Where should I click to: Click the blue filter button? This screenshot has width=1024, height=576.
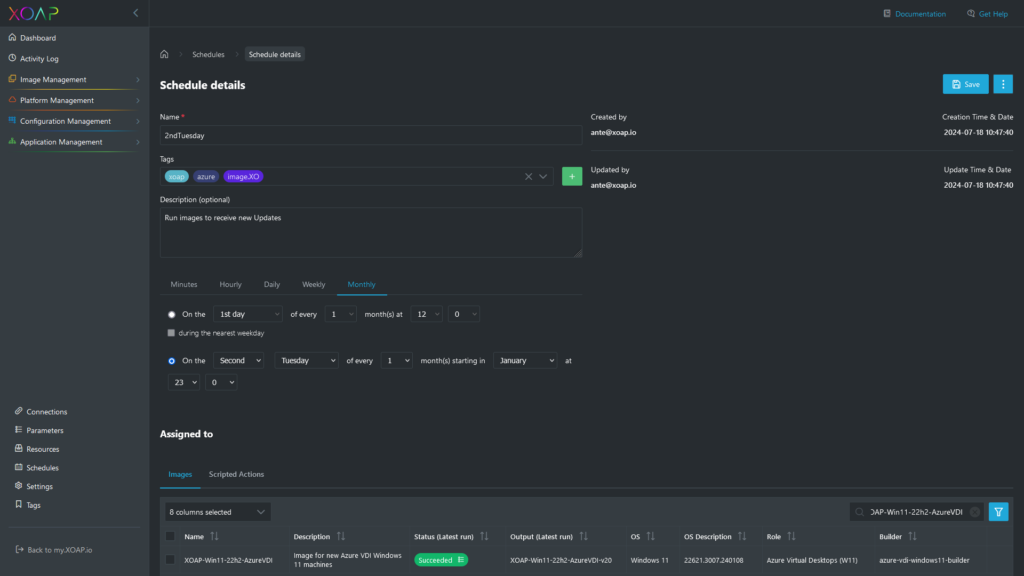[x=999, y=512]
